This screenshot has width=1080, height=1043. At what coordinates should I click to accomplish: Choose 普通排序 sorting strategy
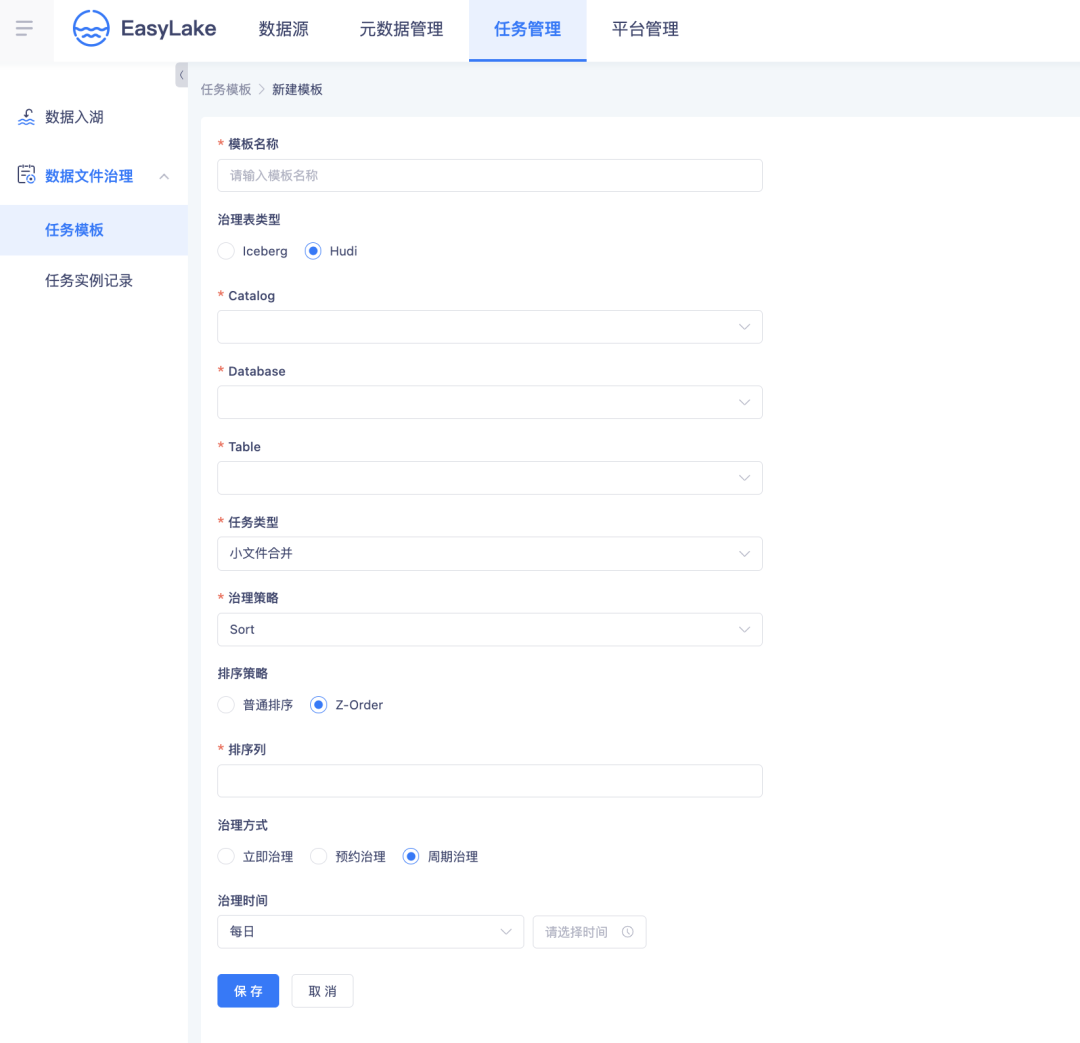tap(226, 705)
